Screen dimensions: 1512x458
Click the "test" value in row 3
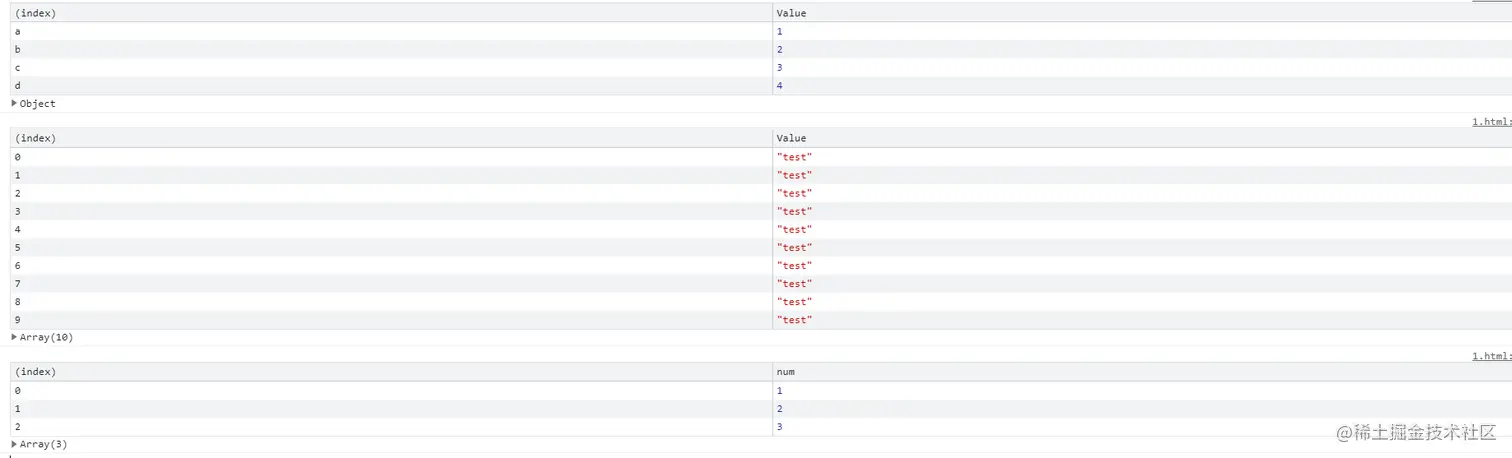pos(794,211)
